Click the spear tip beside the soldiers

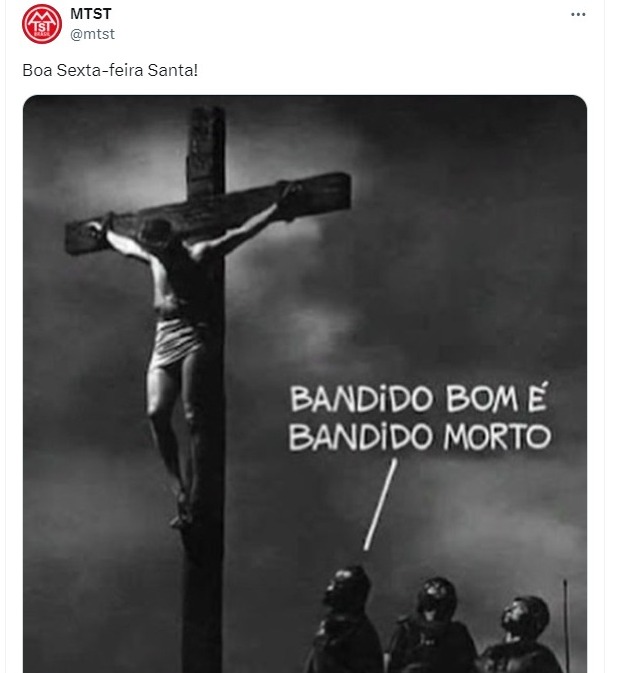point(566,587)
